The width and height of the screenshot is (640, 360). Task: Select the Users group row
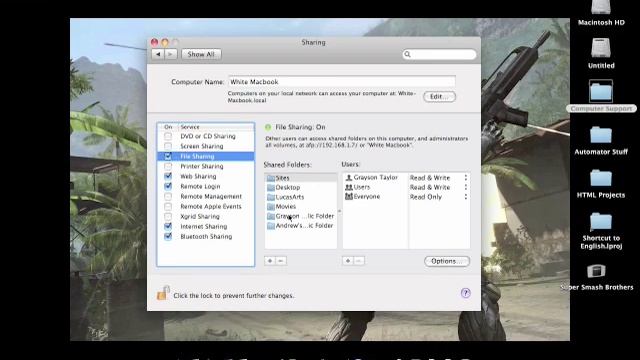click(x=376, y=187)
